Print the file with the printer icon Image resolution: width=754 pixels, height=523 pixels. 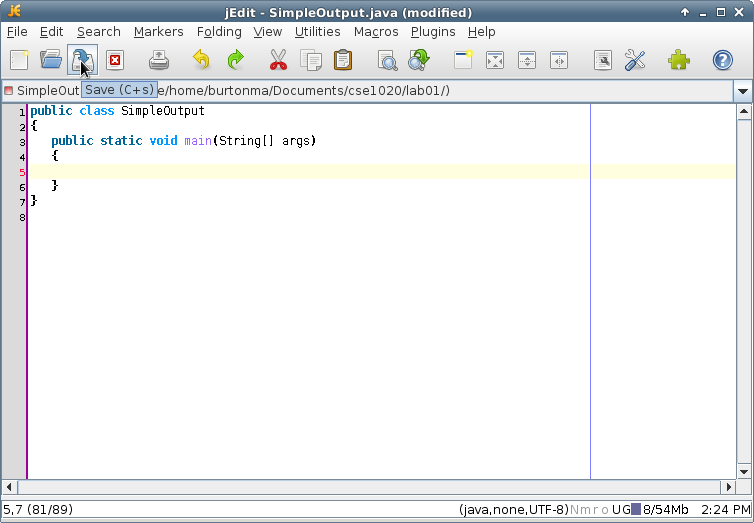[159, 60]
